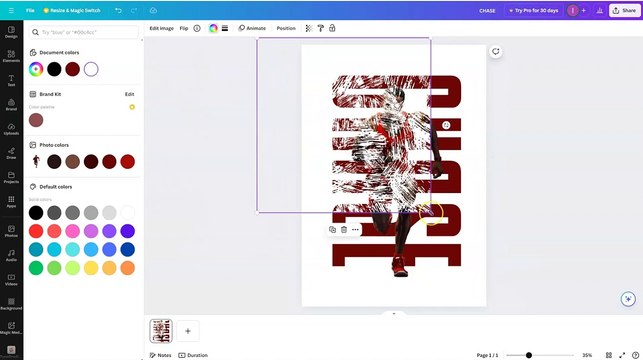Select yellow default color swatch
643x360 pixels.
coord(91,268)
